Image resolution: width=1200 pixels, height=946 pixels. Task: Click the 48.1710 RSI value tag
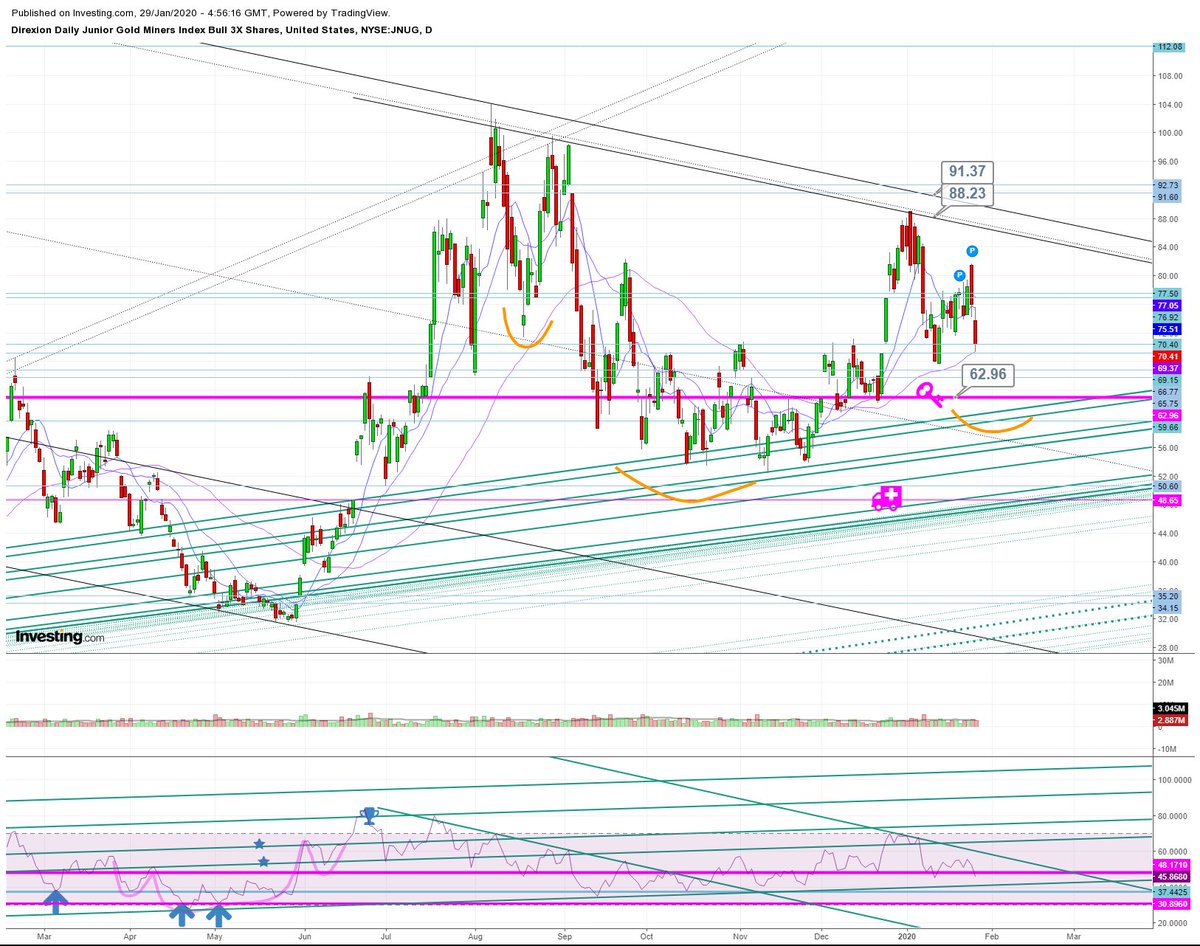(x=1171, y=864)
